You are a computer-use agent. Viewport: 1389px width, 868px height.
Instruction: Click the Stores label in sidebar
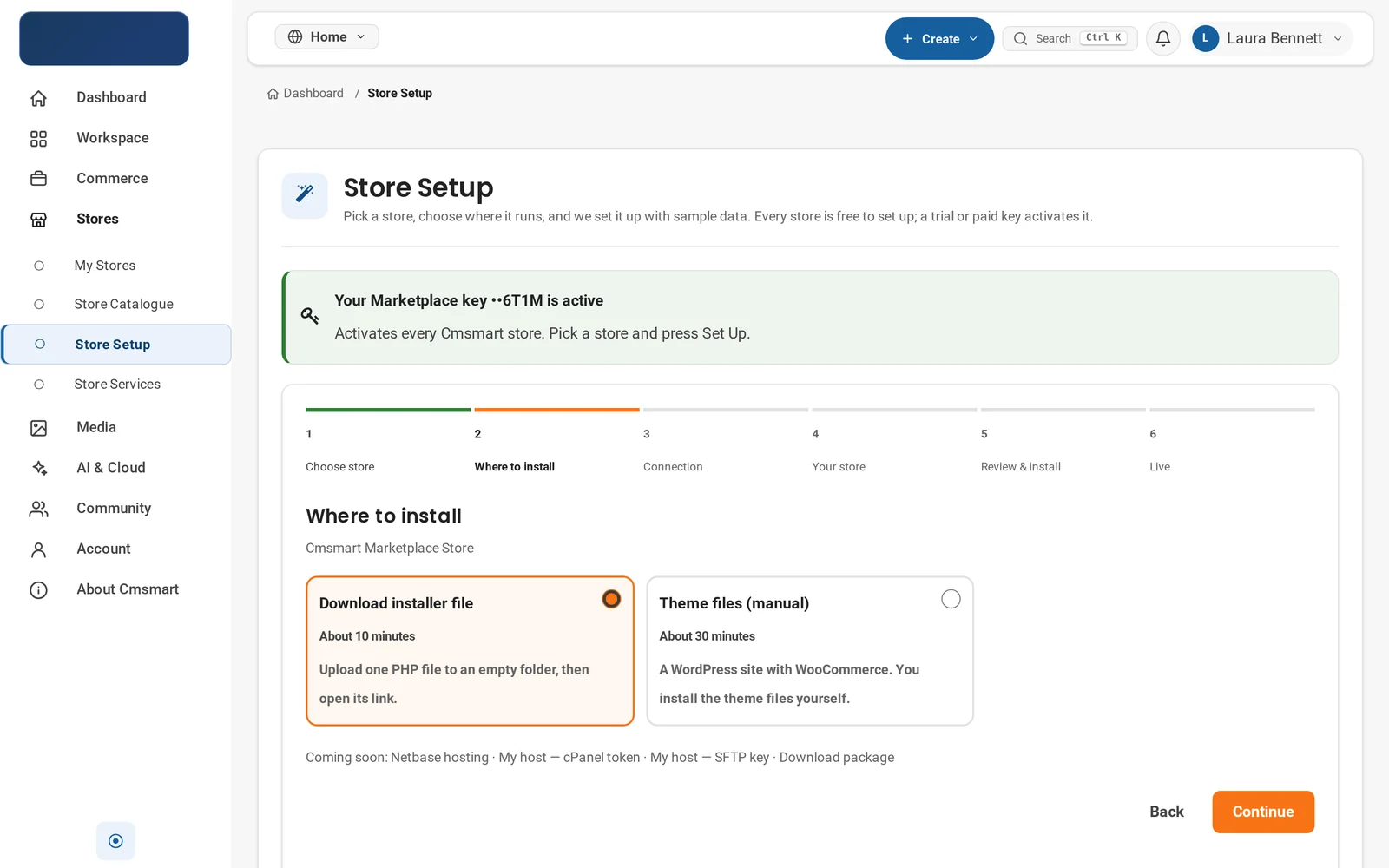[97, 219]
